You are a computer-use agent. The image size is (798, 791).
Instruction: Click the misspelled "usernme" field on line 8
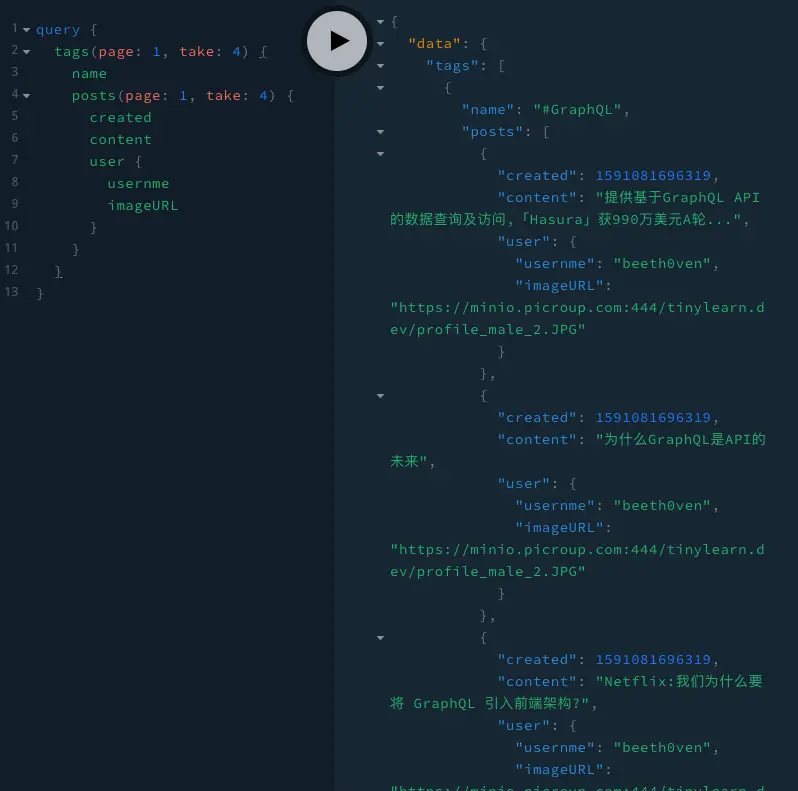[138, 183]
